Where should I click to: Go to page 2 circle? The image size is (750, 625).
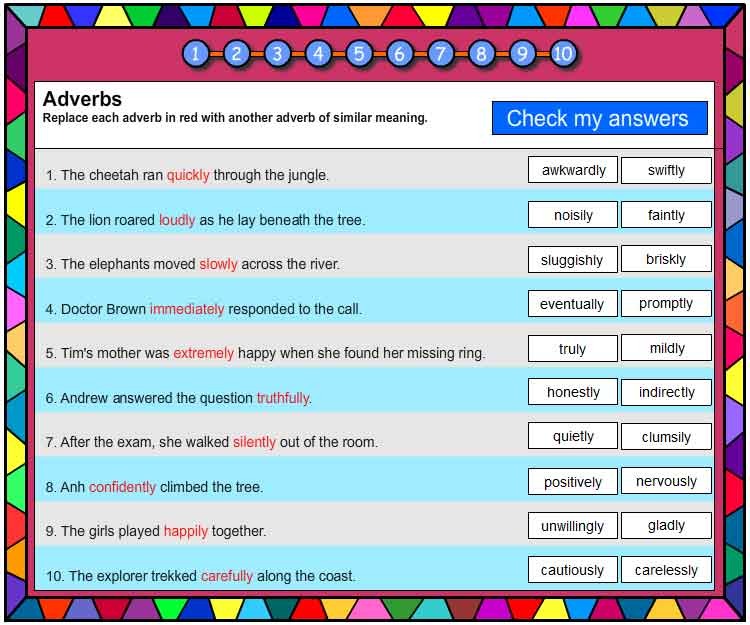tap(236, 54)
